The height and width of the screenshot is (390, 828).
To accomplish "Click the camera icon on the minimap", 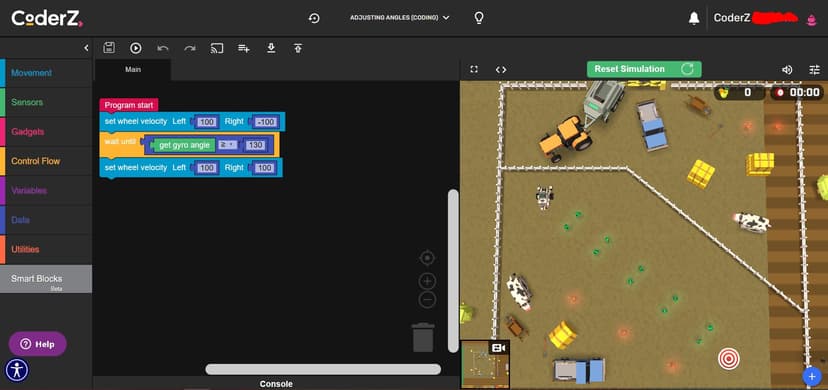I will [x=498, y=348].
